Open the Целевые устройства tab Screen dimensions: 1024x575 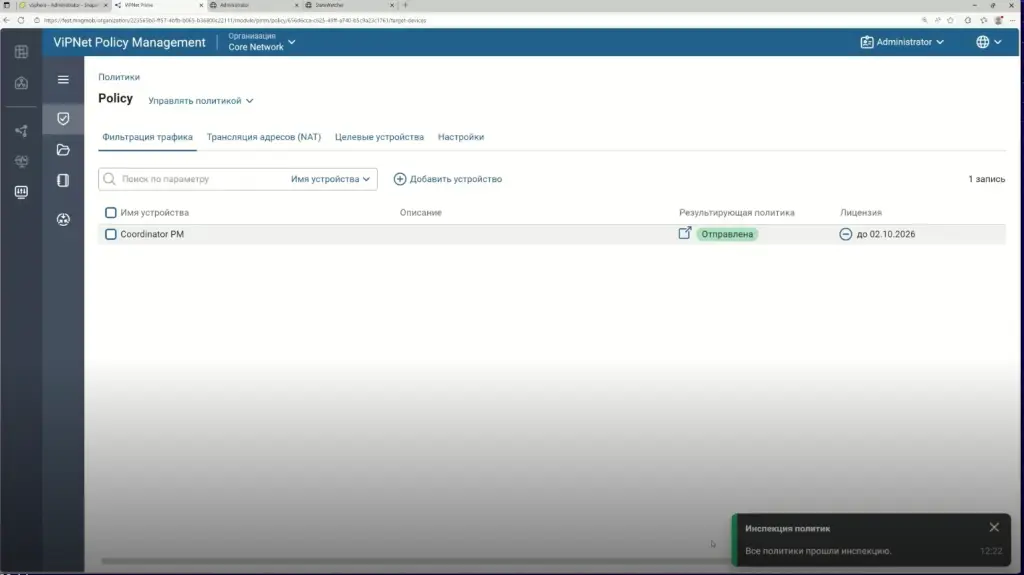tap(379, 137)
